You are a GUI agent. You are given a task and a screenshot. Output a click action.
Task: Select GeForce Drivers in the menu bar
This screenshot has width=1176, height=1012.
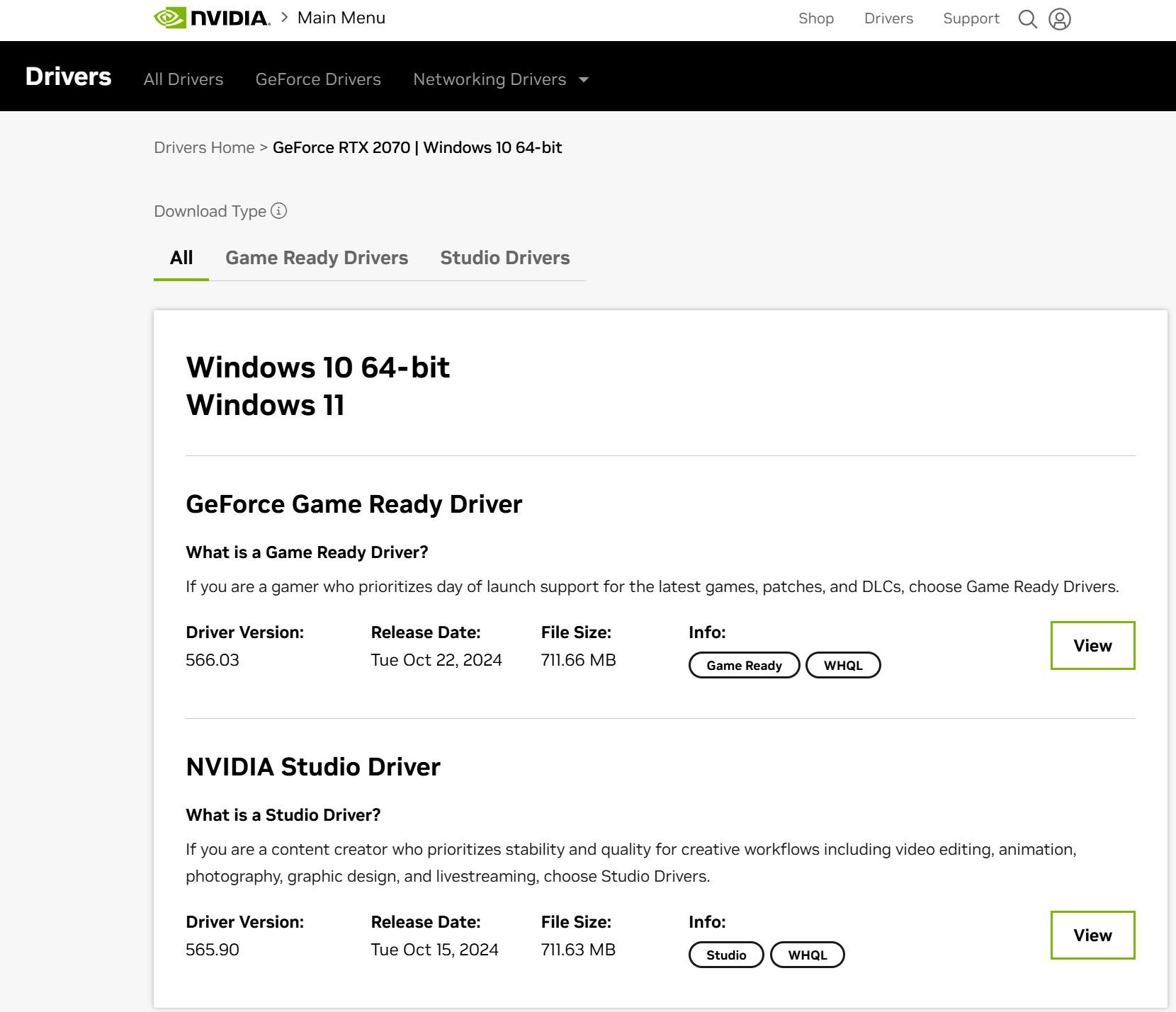[317, 79]
